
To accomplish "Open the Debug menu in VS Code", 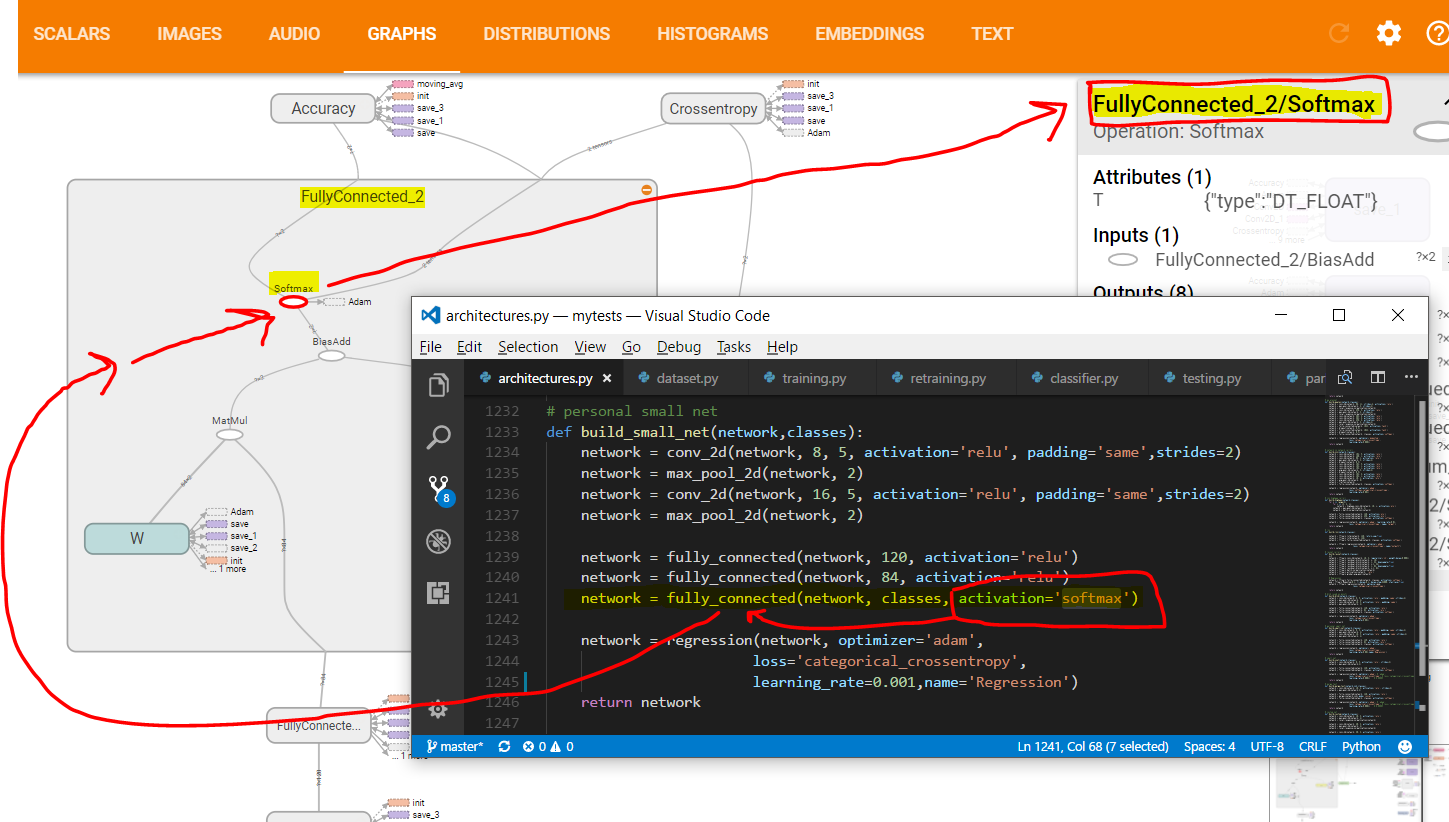I will point(679,347).
